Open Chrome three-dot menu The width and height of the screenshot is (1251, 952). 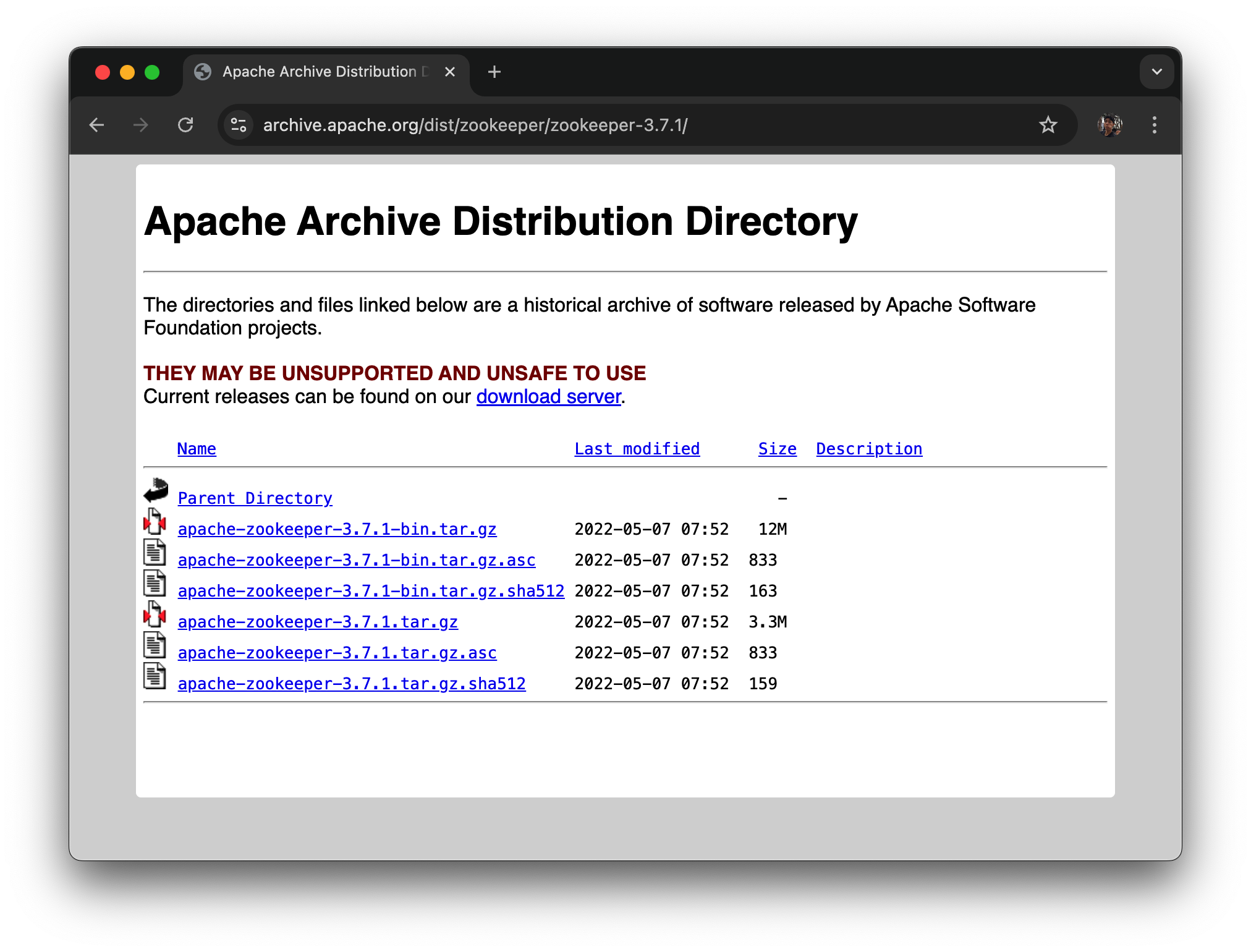(1154, 125)
